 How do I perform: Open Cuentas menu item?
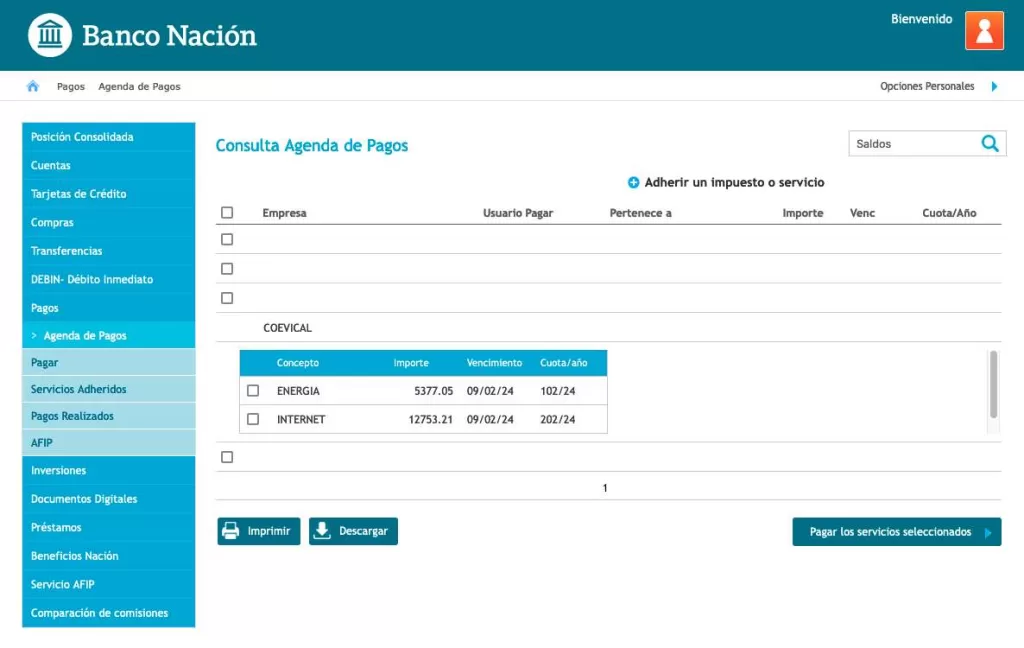pos(108,165)
